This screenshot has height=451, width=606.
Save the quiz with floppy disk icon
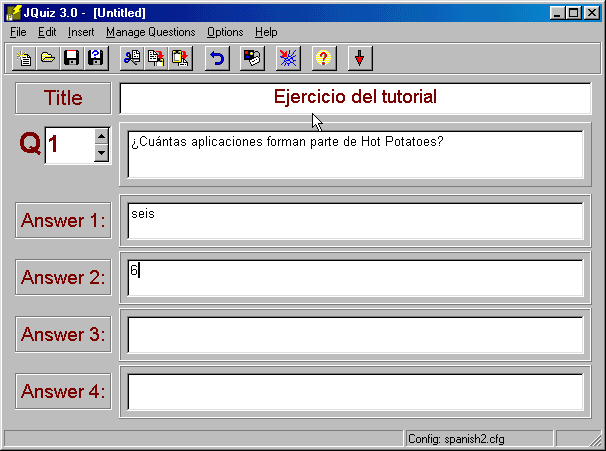[x=72, y=58]
